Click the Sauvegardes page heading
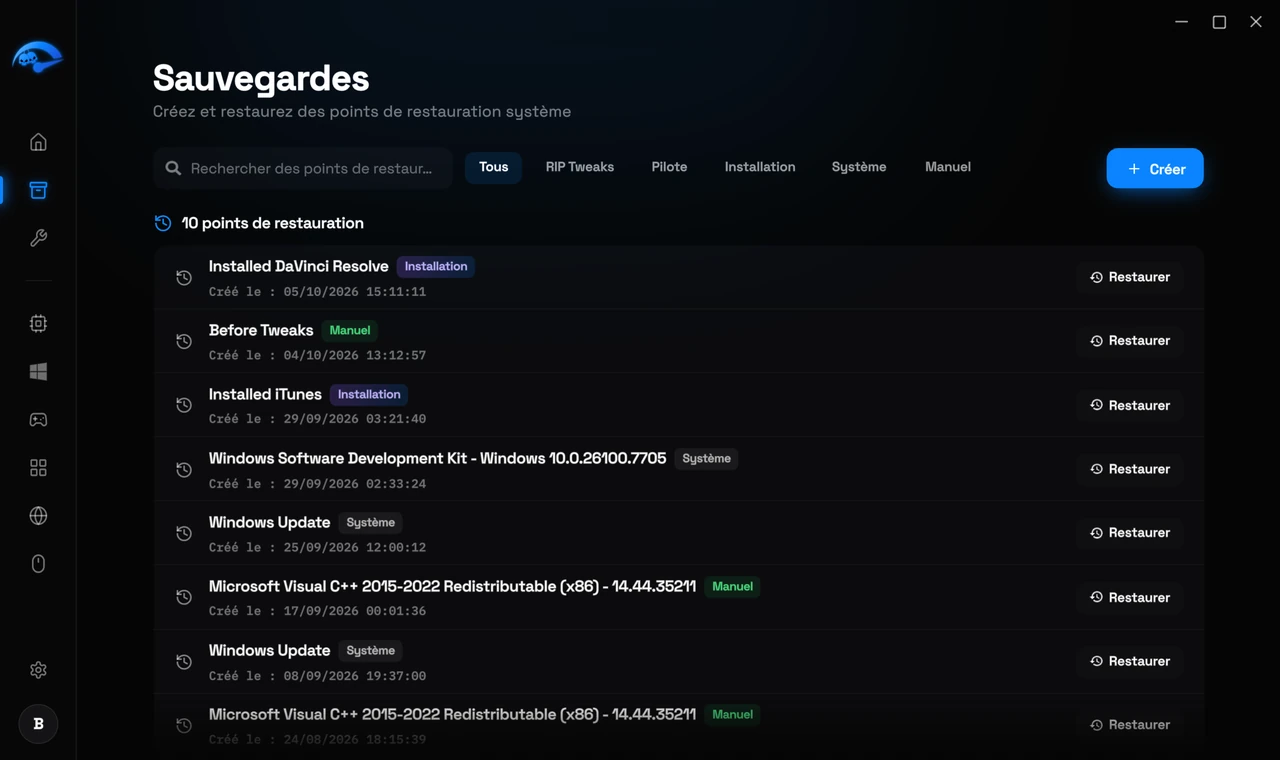The height and width of the screenshot is (760, 1280). click(261, 78)
